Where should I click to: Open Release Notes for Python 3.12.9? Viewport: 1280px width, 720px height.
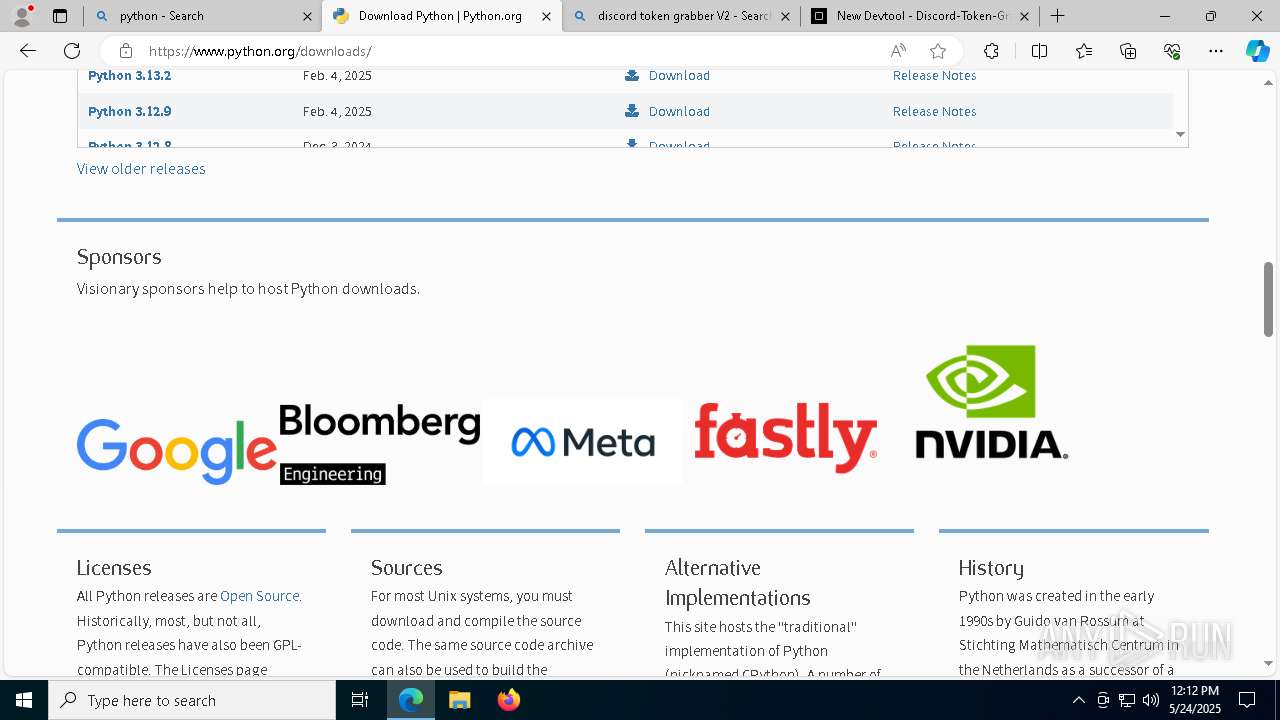(x=934, y=111)
